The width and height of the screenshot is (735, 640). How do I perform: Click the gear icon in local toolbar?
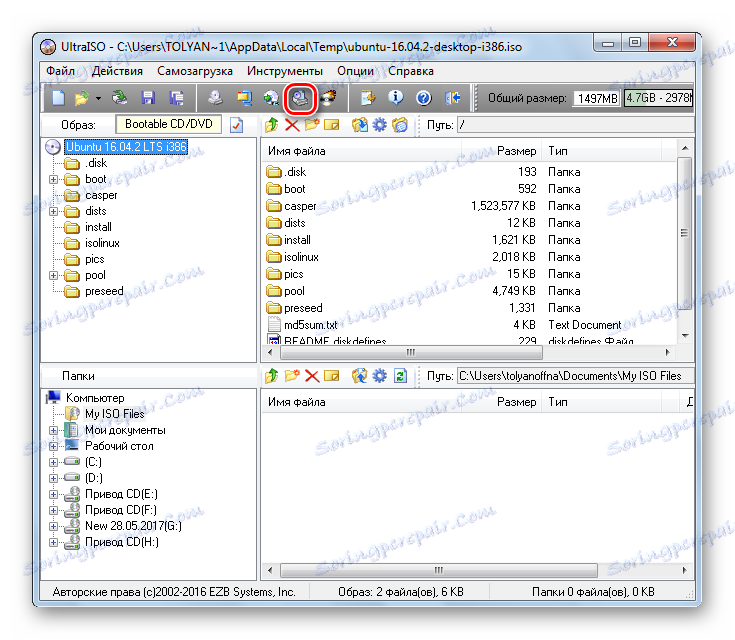pos(379,376)
